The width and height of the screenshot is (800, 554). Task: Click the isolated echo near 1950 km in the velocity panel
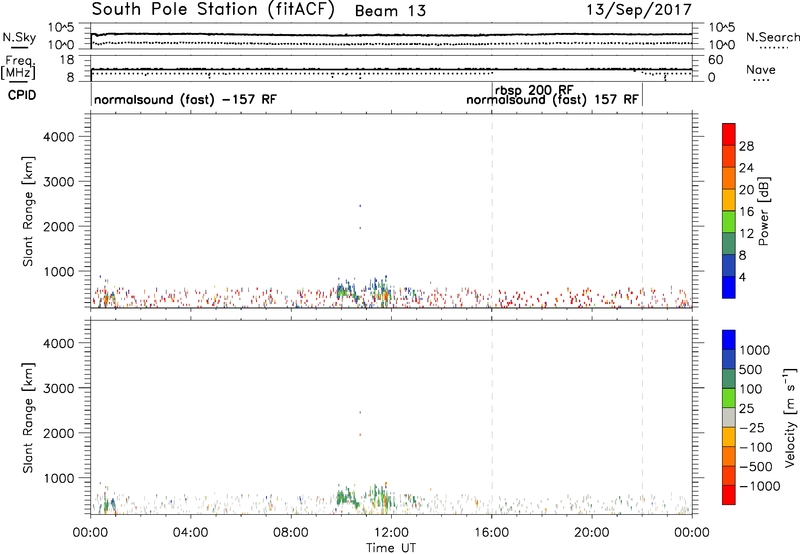point(360,435)
